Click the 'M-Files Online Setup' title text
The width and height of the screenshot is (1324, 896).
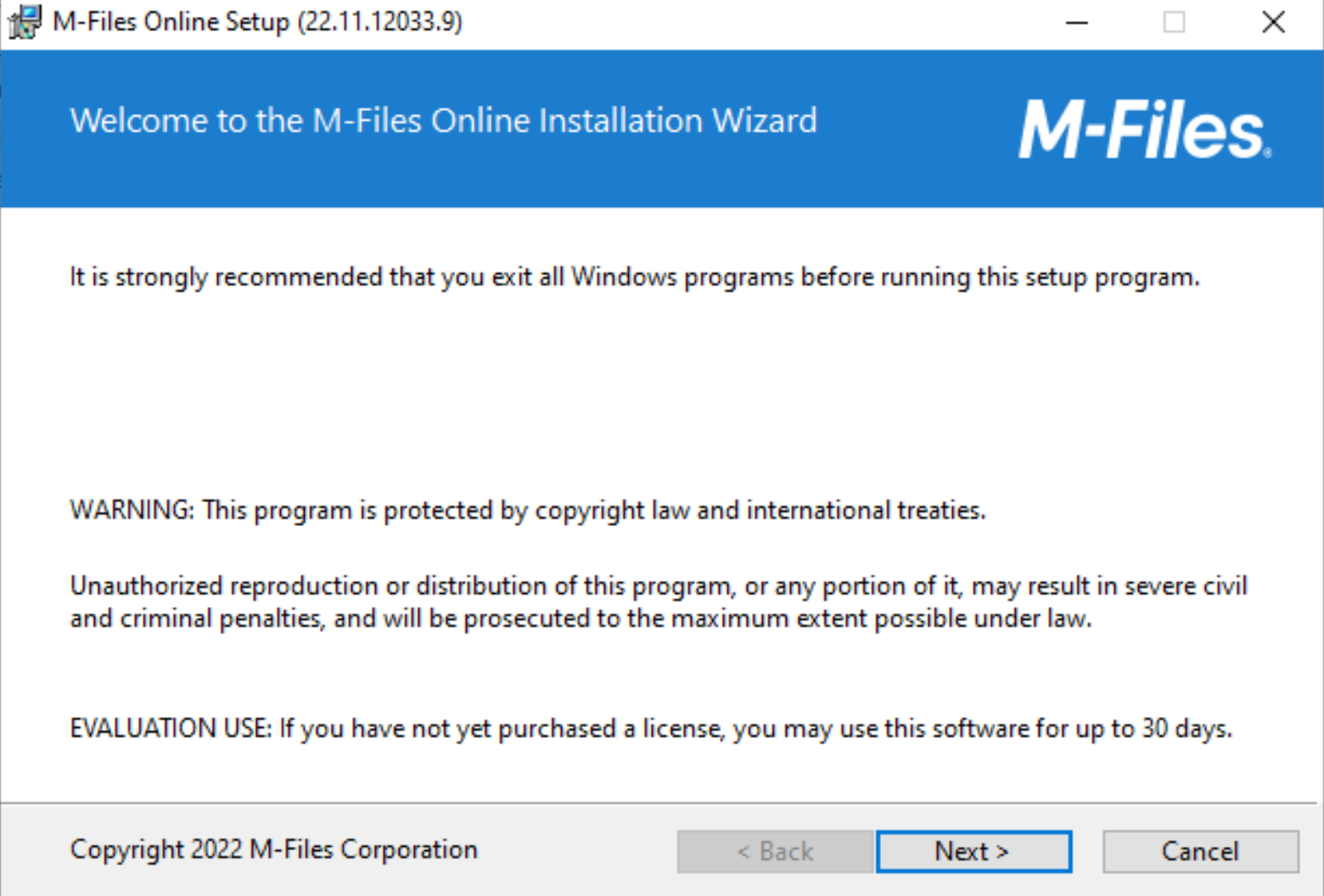click(171, 21)
